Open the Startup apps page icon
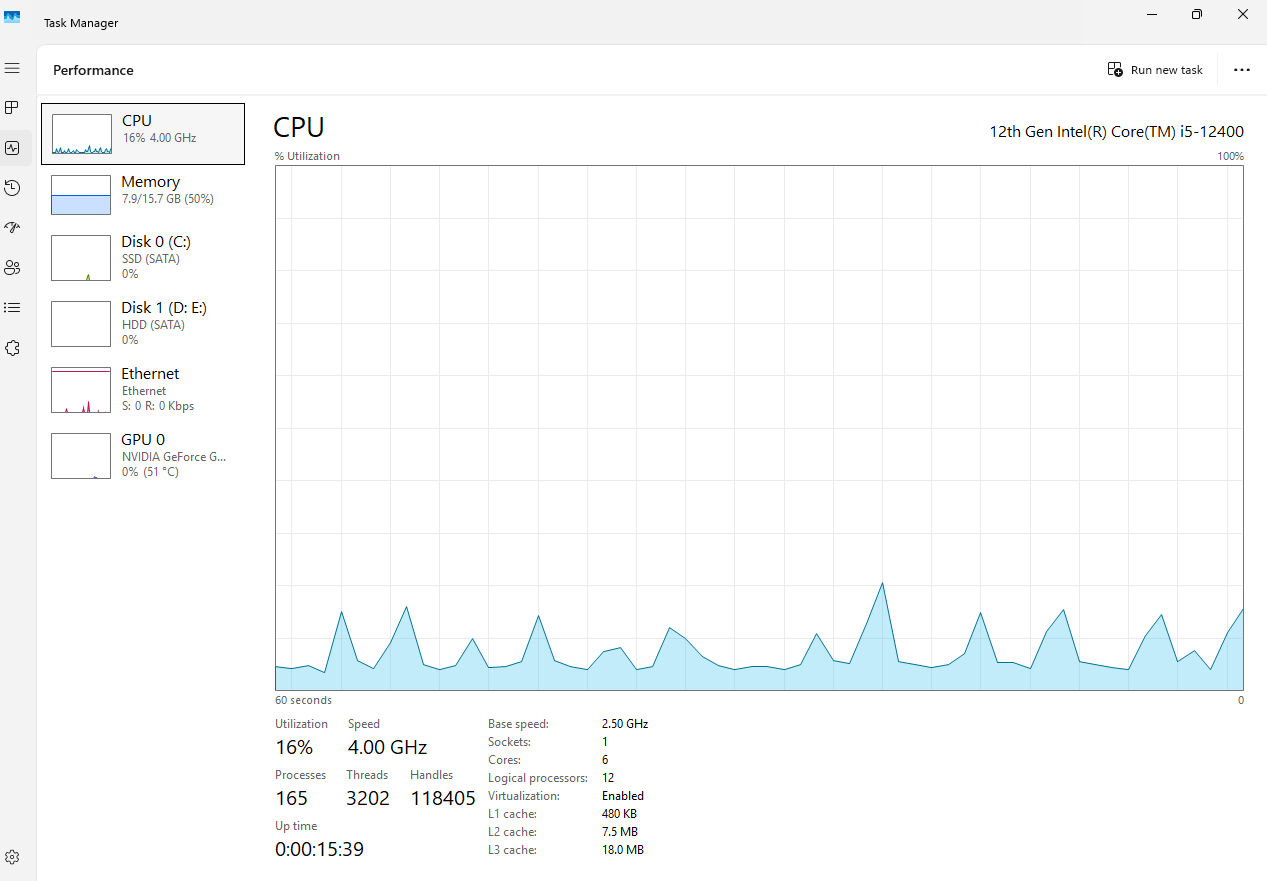The height and width of the screenshot is (881, 1267). pyautogui.click(x=12, y=227)
